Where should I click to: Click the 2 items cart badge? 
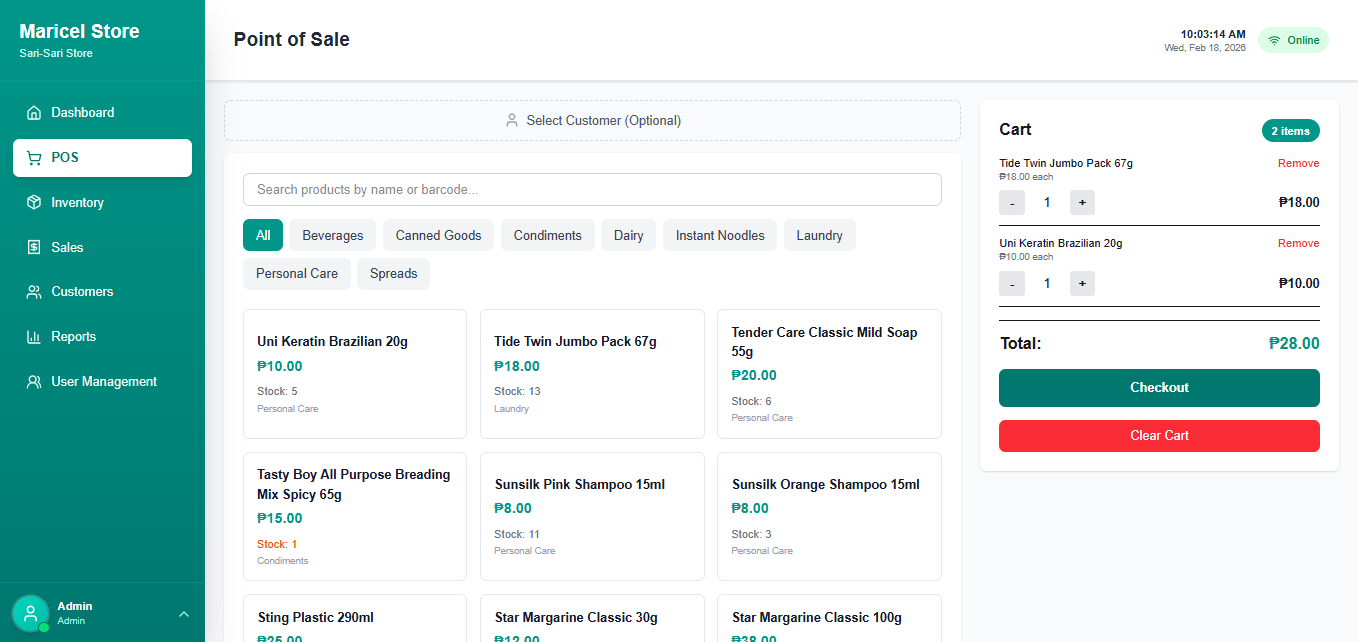(1290, 131)
